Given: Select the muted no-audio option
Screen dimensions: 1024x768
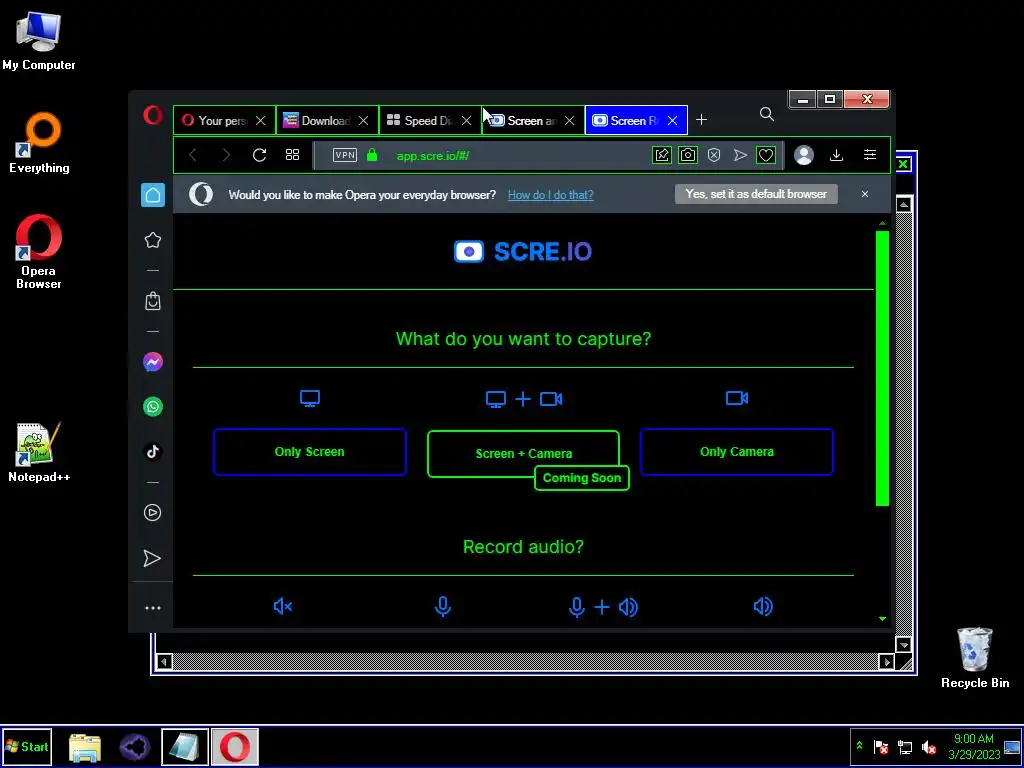Looking at the screenshot, I should pyautogui.click(x=283, y=607).
